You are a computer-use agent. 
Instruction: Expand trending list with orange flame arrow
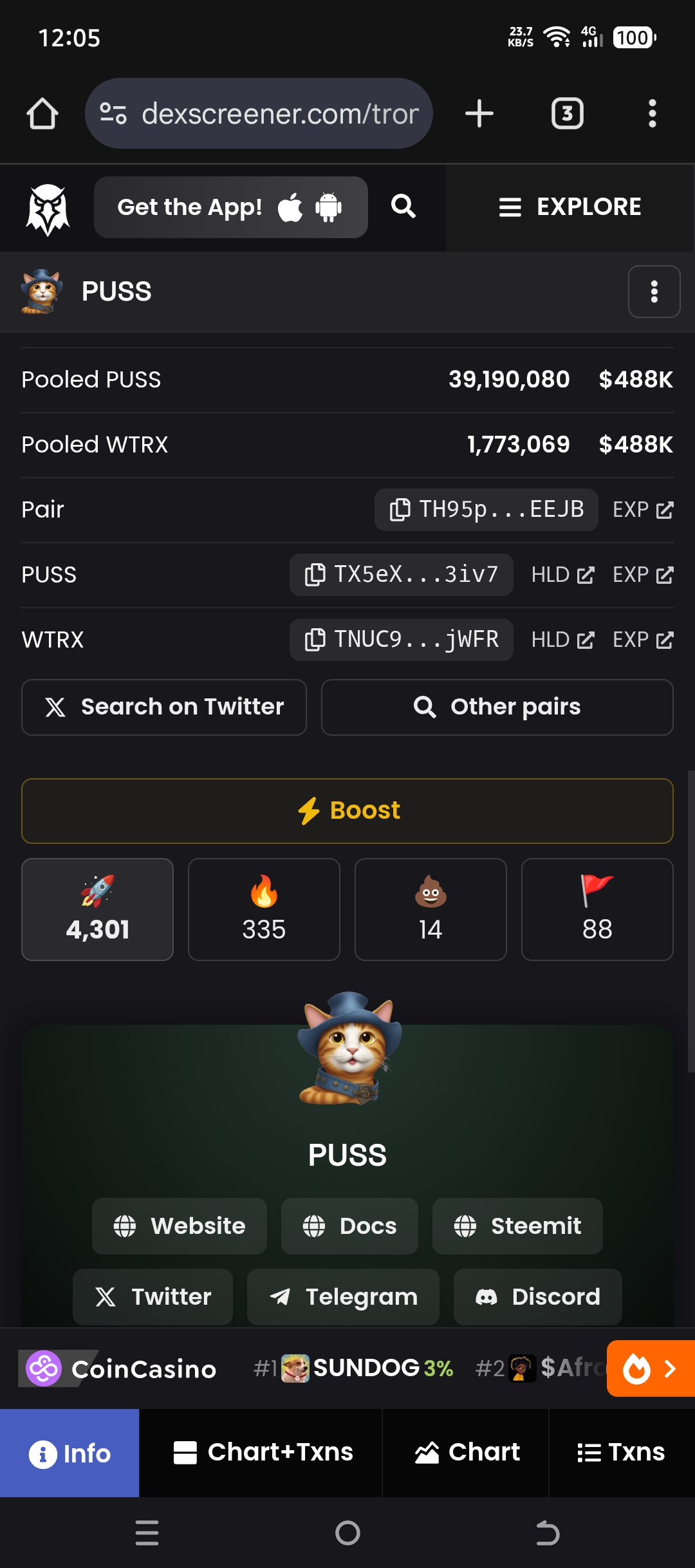point(651,1368)
